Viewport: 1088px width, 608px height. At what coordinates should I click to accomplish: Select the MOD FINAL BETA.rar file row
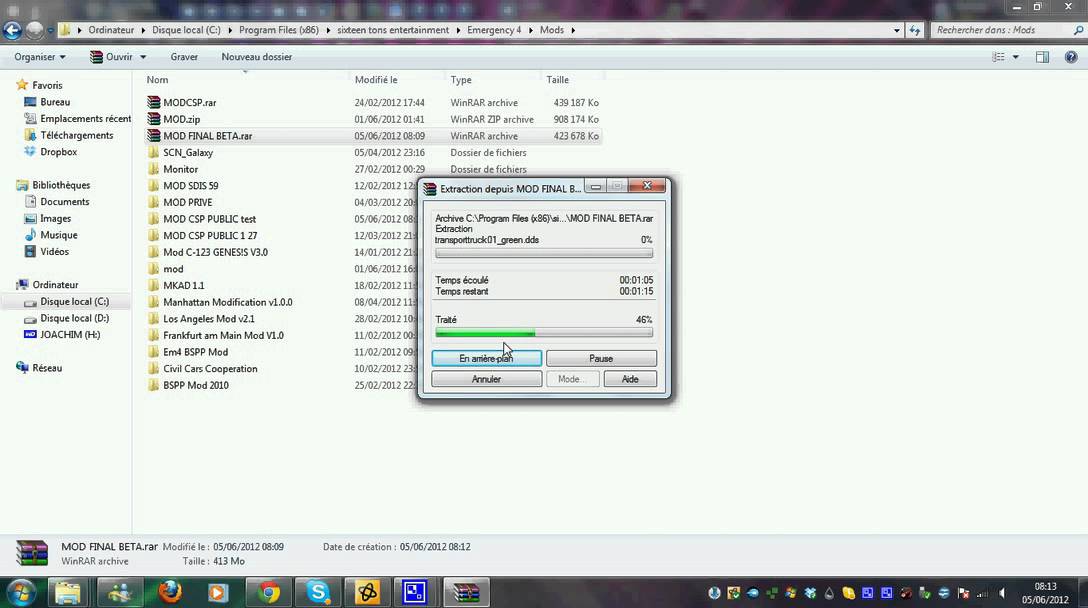pos(373,136)
